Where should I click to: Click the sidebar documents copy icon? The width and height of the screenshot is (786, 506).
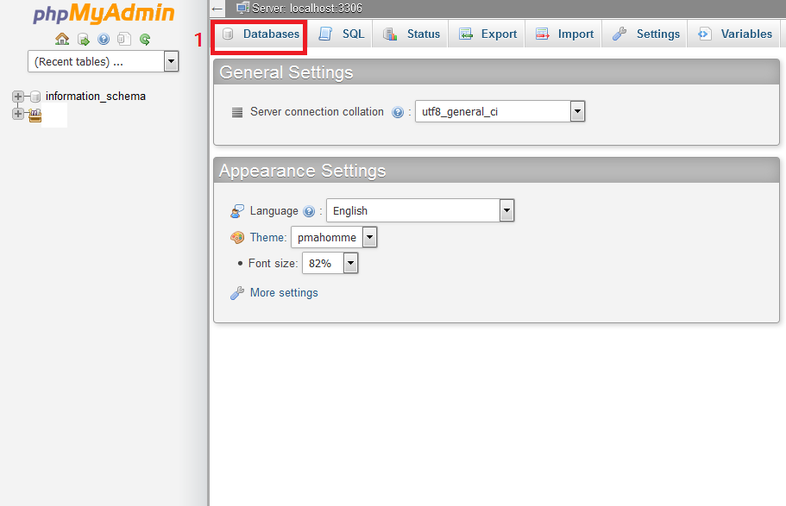tap(124, 40)
